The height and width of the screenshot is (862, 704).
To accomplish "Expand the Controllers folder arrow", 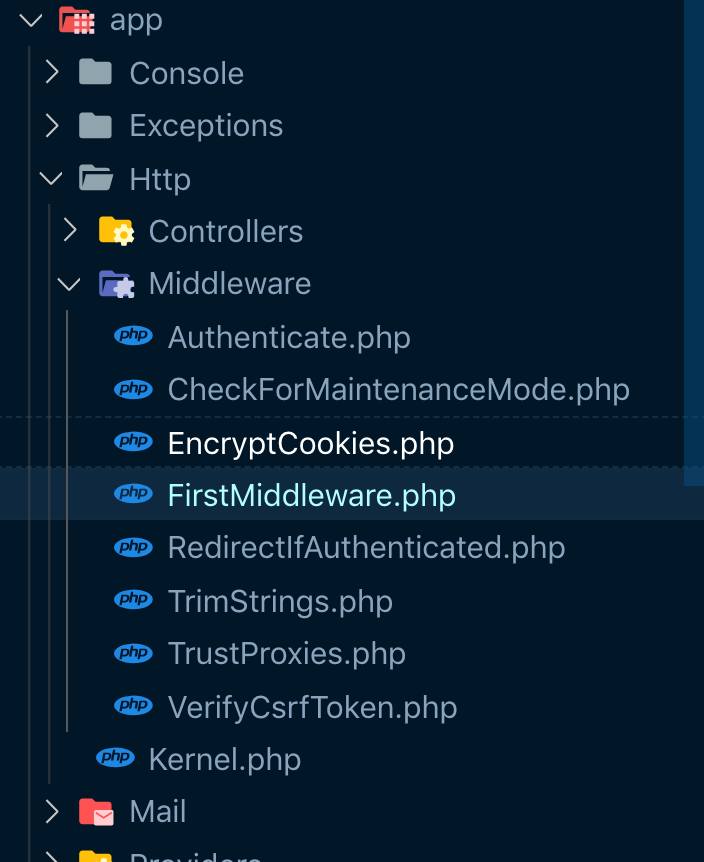I will [70, 232].
